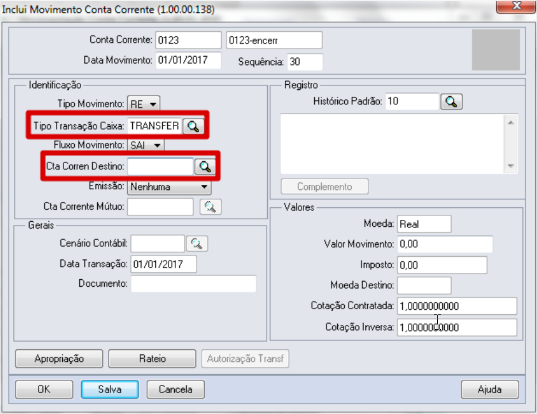Focus the Imposto field
The height and width of the screenshot is (414, 537).
click(x=442, y=265)
